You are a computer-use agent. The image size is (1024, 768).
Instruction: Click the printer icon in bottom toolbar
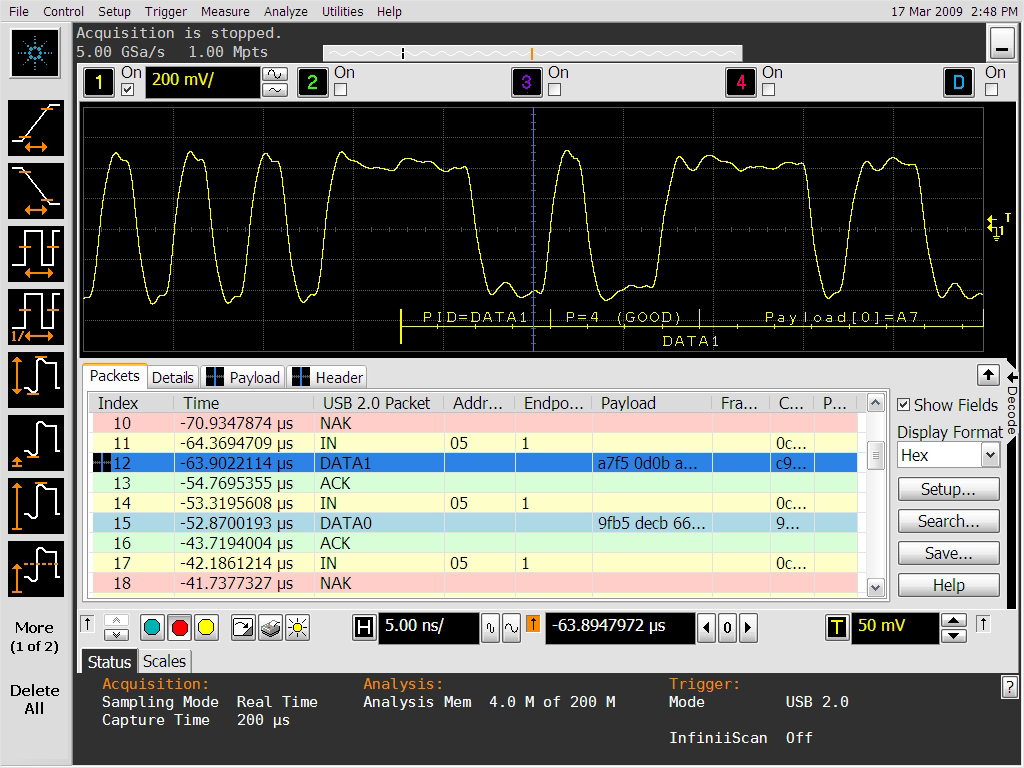tap(270, 628)
